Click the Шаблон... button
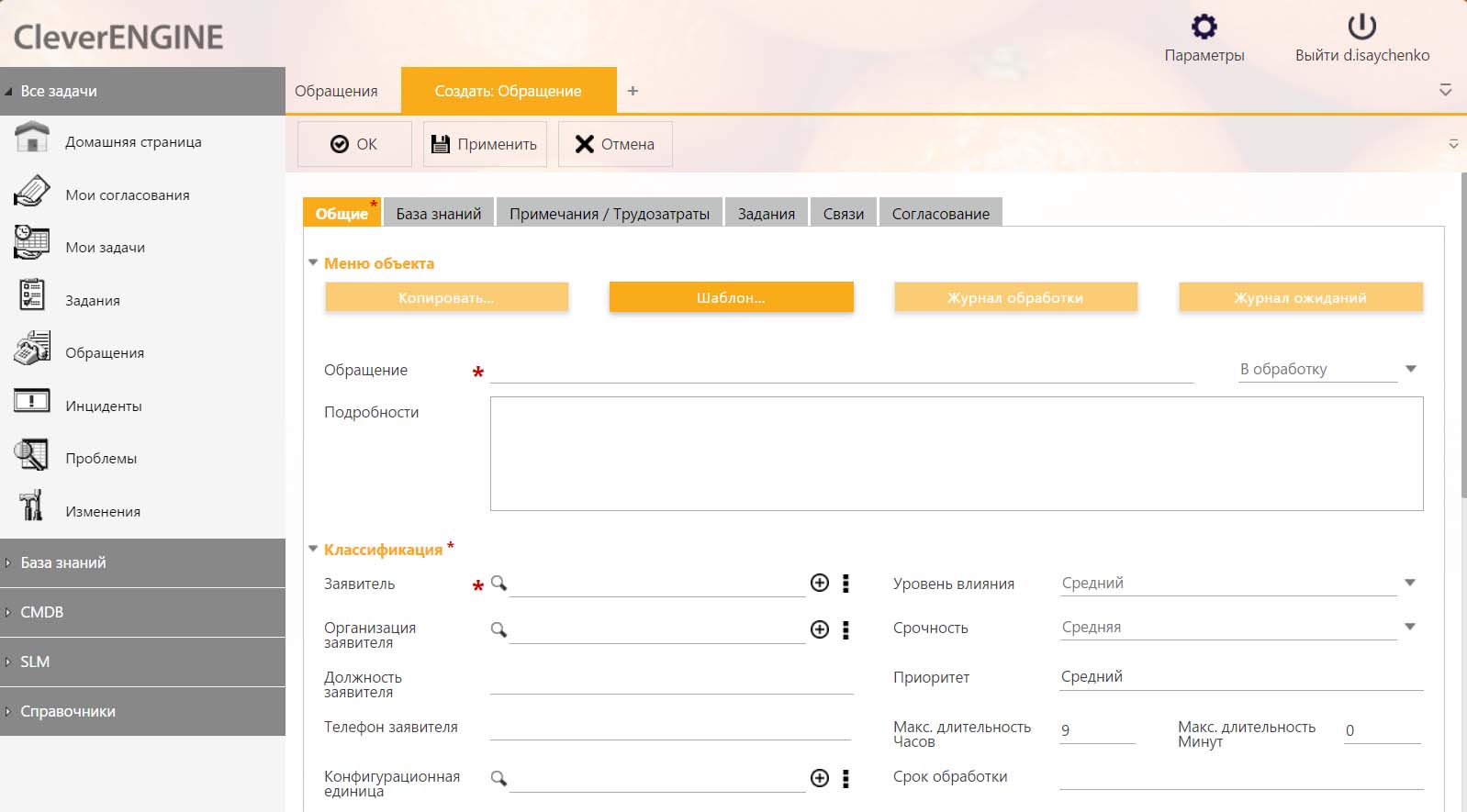 pos(731,297)
